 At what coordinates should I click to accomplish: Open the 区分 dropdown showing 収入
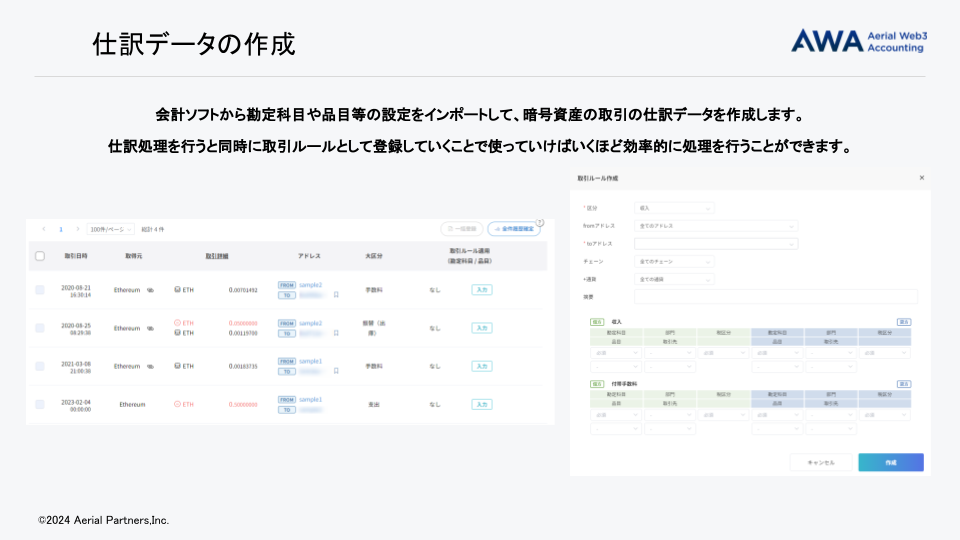pos(675,208)
